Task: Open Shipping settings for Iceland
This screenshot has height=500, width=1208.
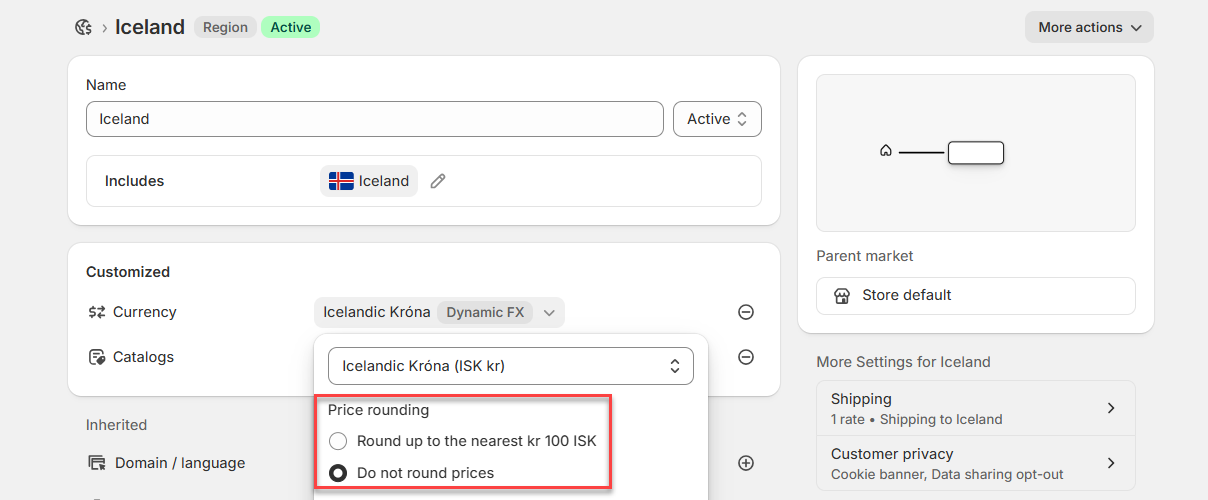Action: coord(975,408)
